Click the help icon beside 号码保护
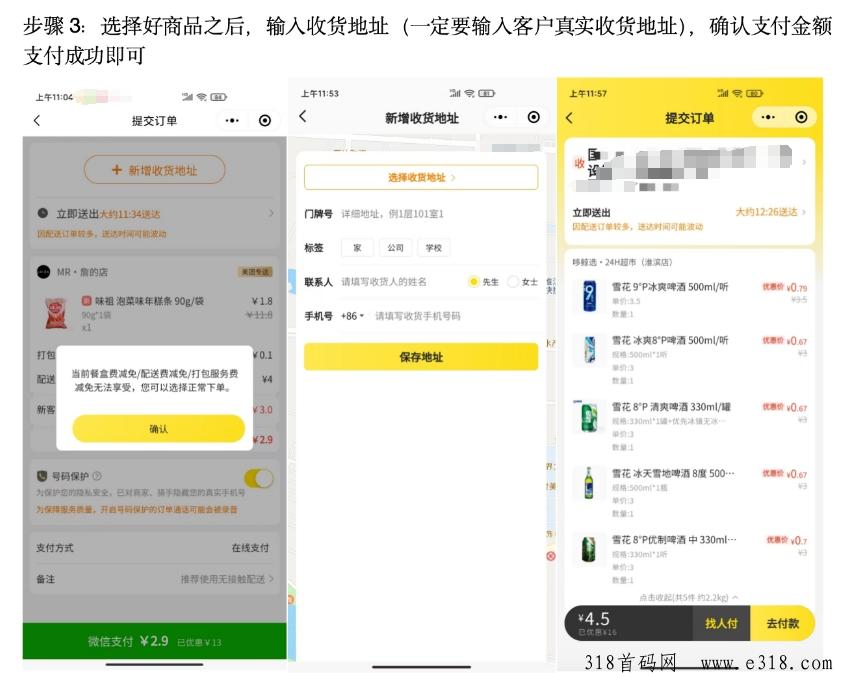Image resolution: width=845 pixels, height=673 pixels. tap(97, 476)
